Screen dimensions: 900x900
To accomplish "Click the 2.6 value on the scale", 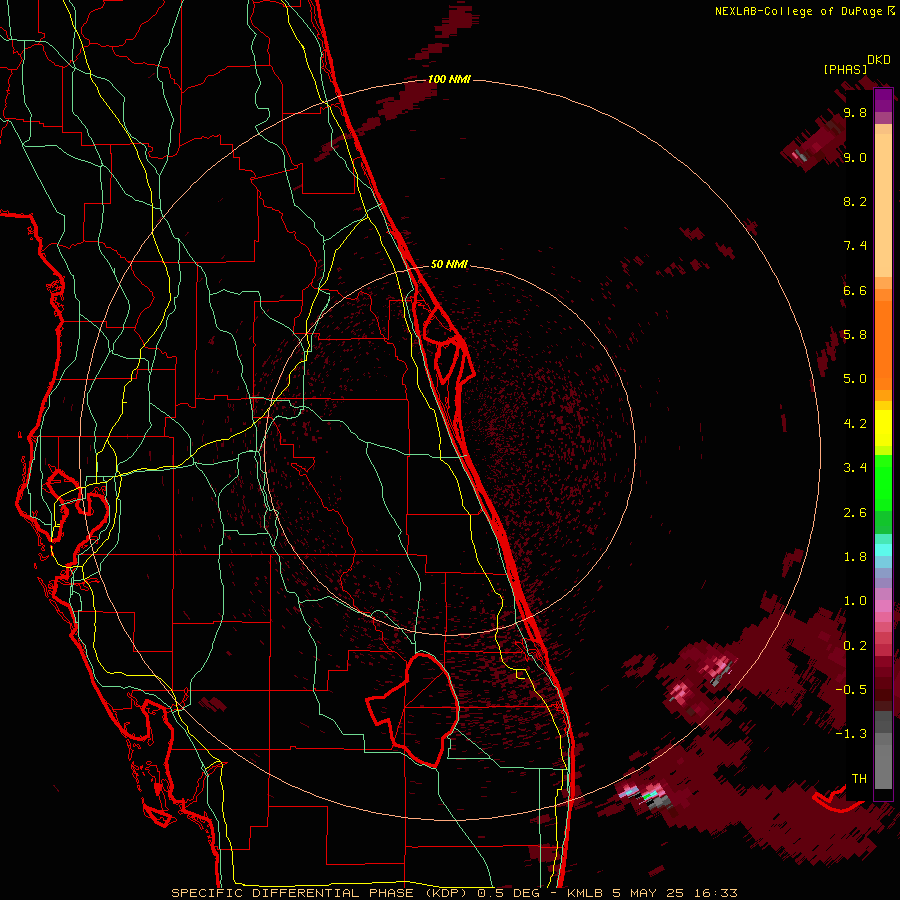I will [x=855, y=513].
